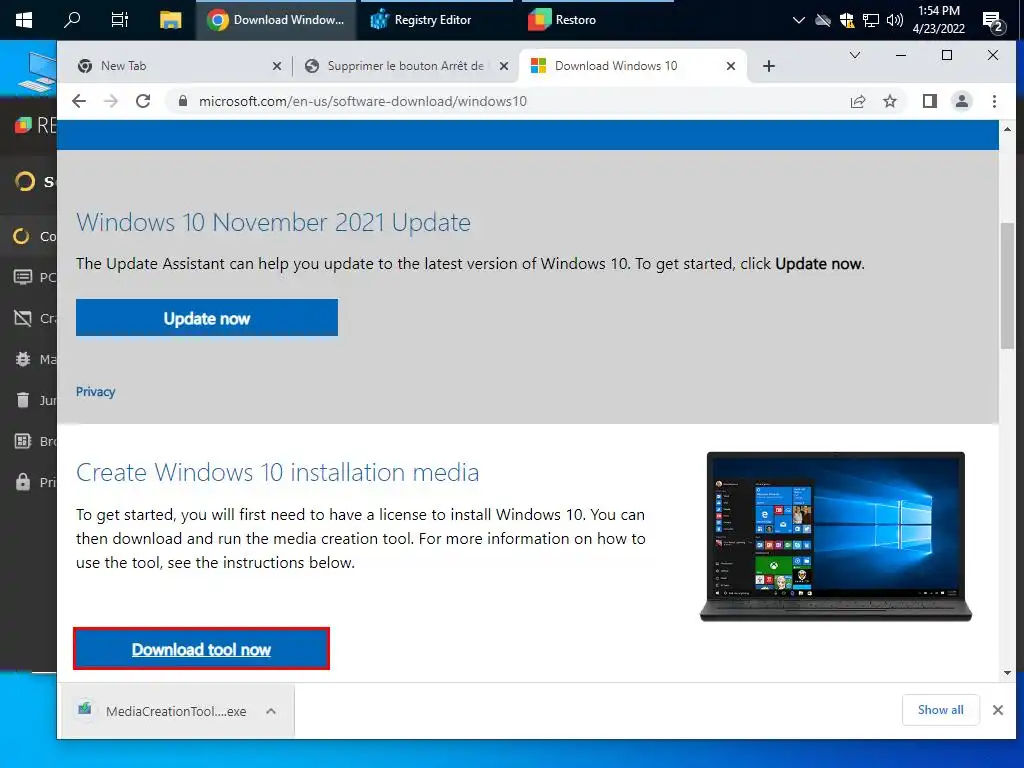Open File Explorer from the taskbar

click(x=170, y=20)
